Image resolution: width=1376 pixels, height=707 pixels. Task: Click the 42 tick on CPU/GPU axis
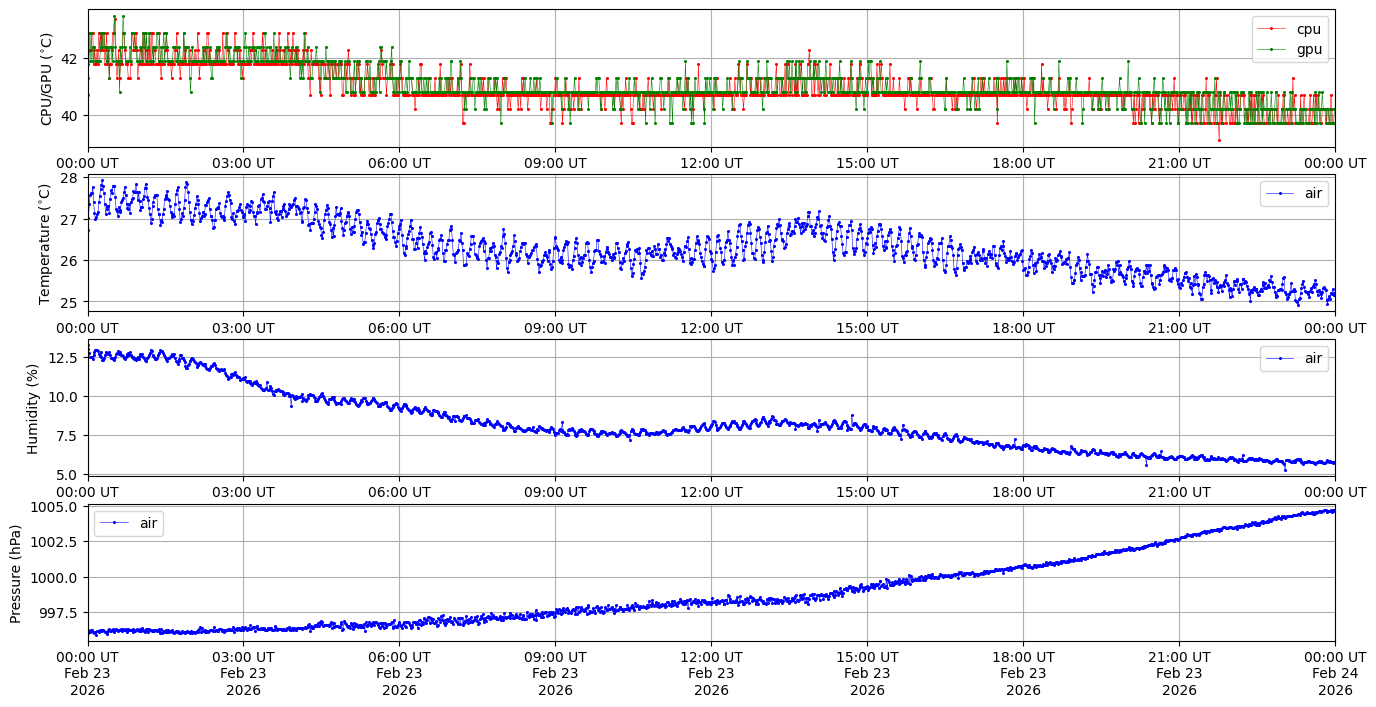click(x=69, y=59)
